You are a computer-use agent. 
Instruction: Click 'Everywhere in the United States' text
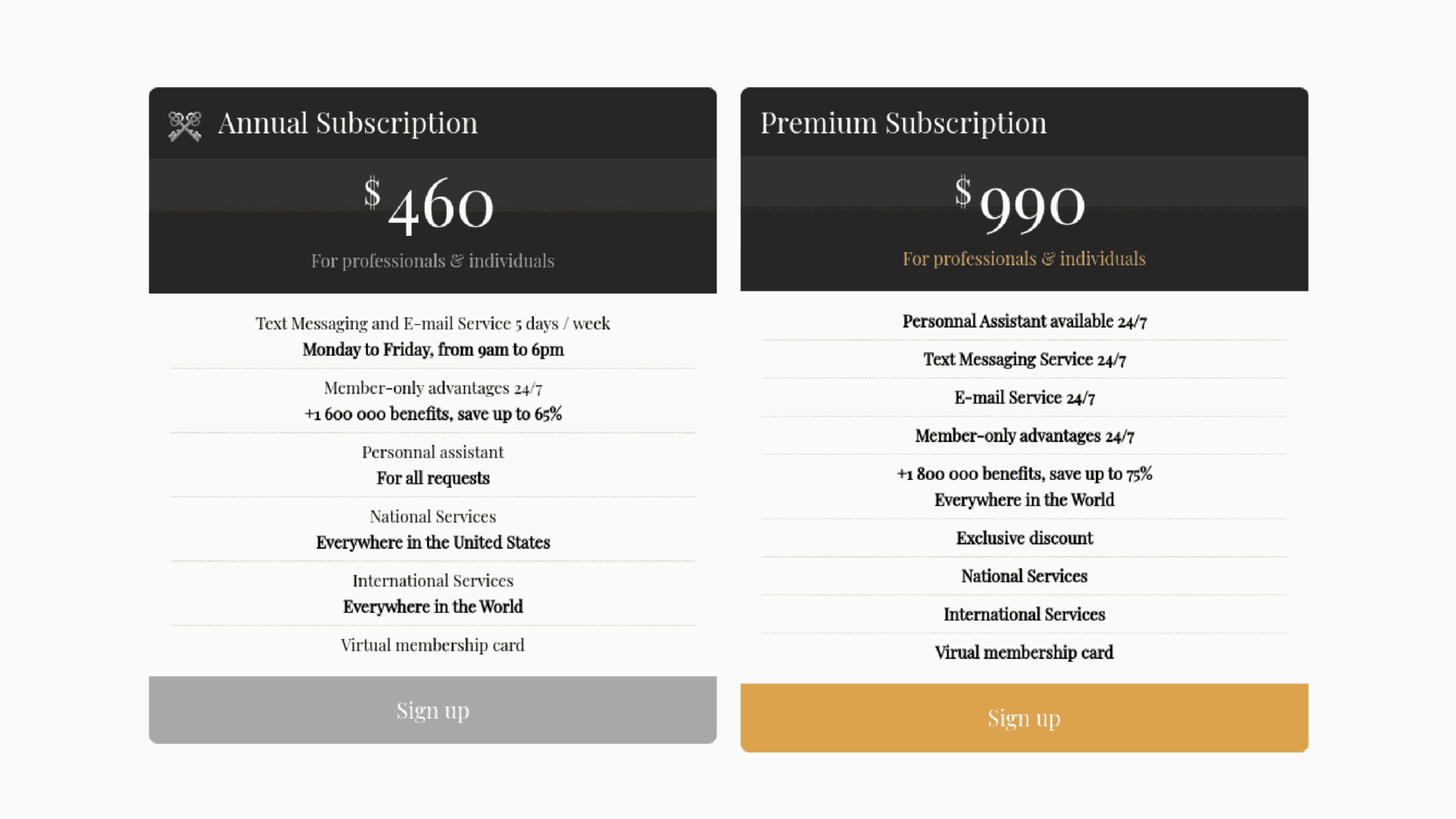(432, 543)
